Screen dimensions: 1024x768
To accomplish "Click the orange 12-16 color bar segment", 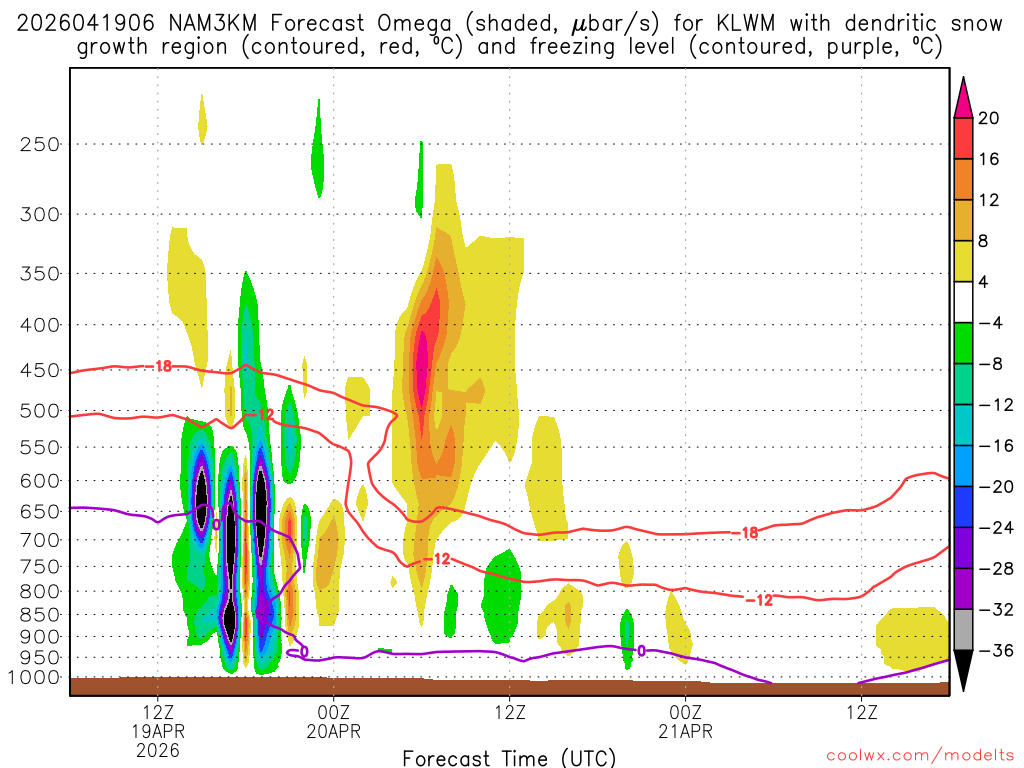I will [963, 180].
